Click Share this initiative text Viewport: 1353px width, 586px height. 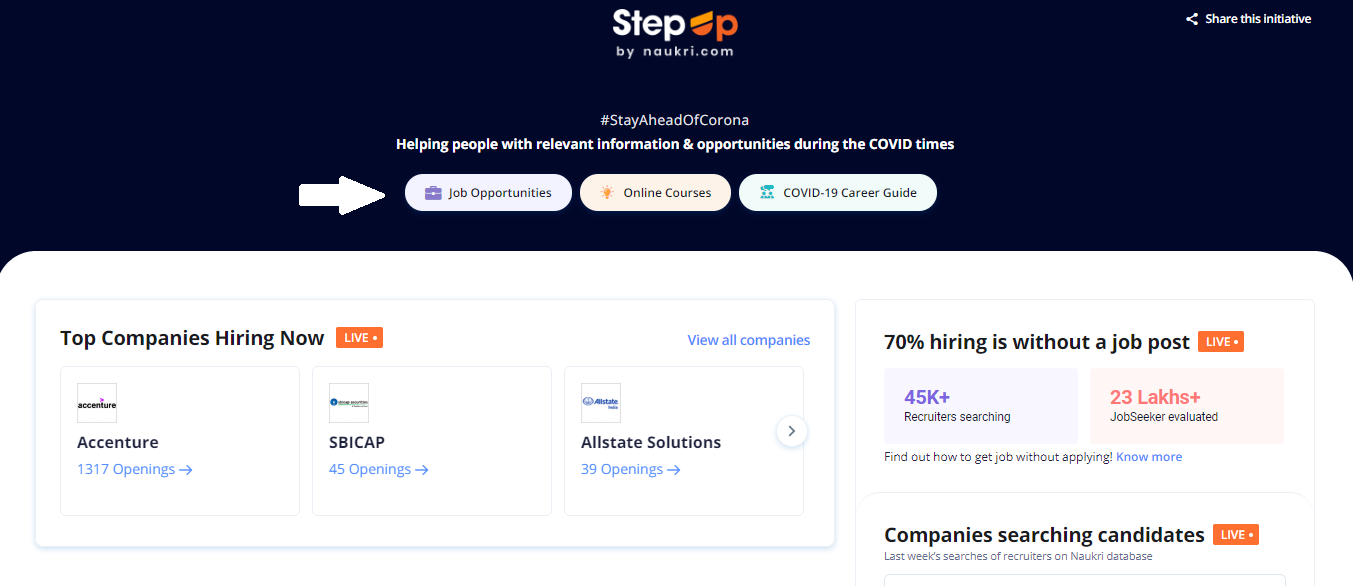[x=1258, y=19]
